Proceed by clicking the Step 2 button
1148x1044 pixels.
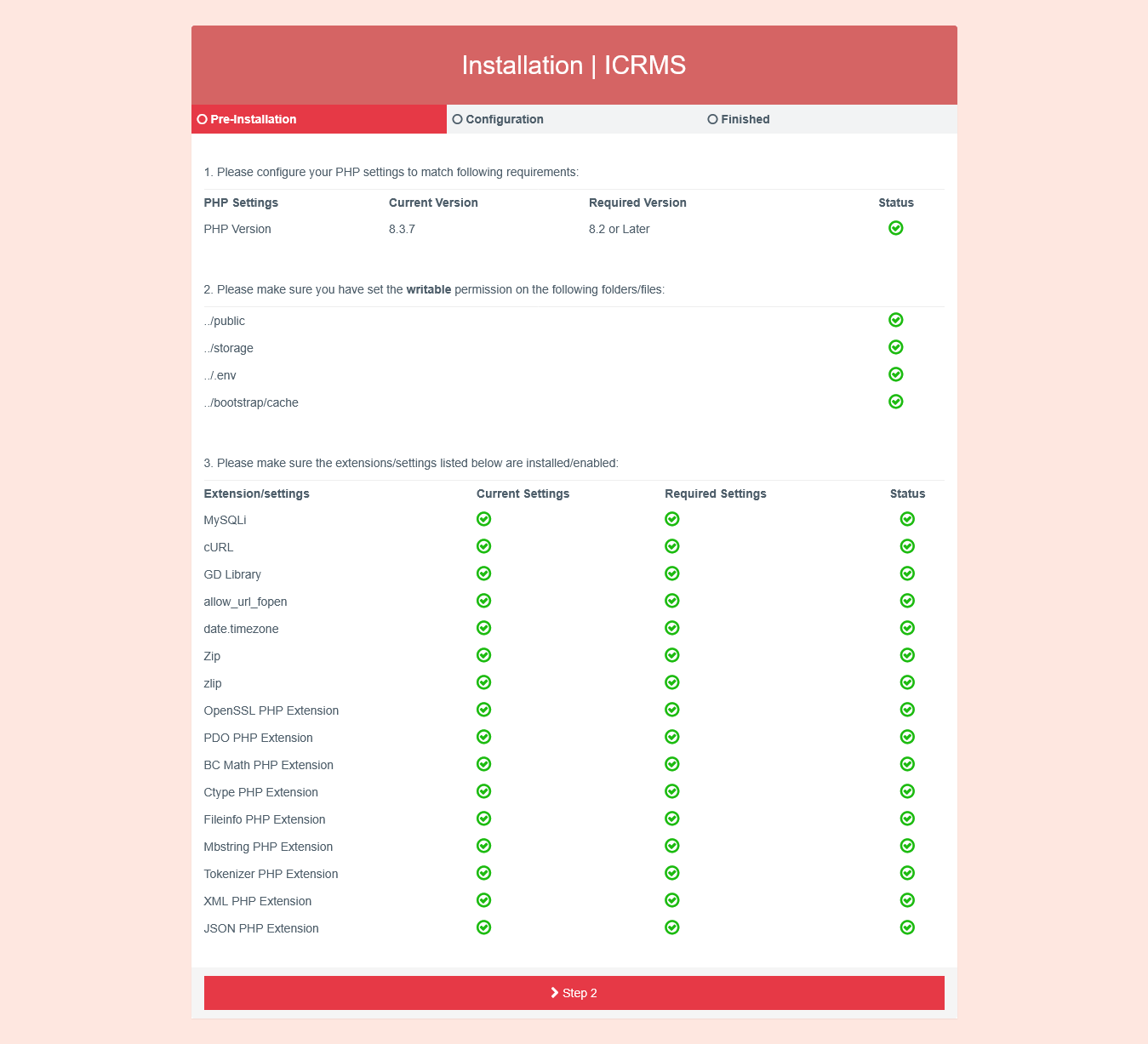[x=574, y=993]
